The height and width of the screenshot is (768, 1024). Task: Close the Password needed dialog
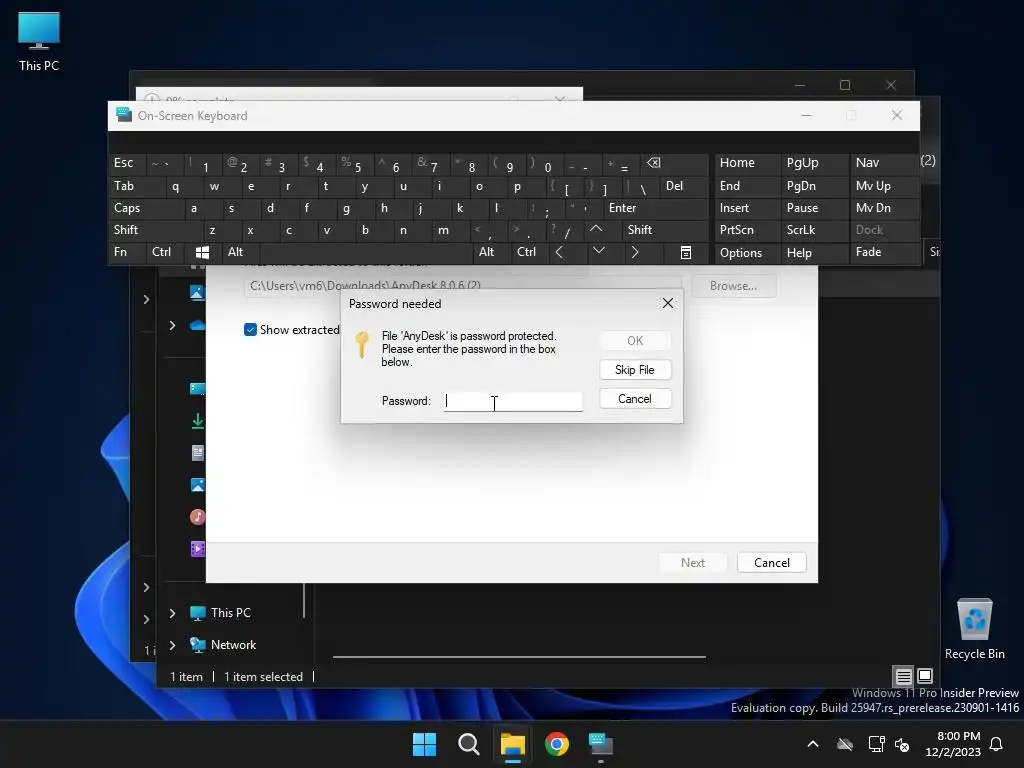pos(667,303)
